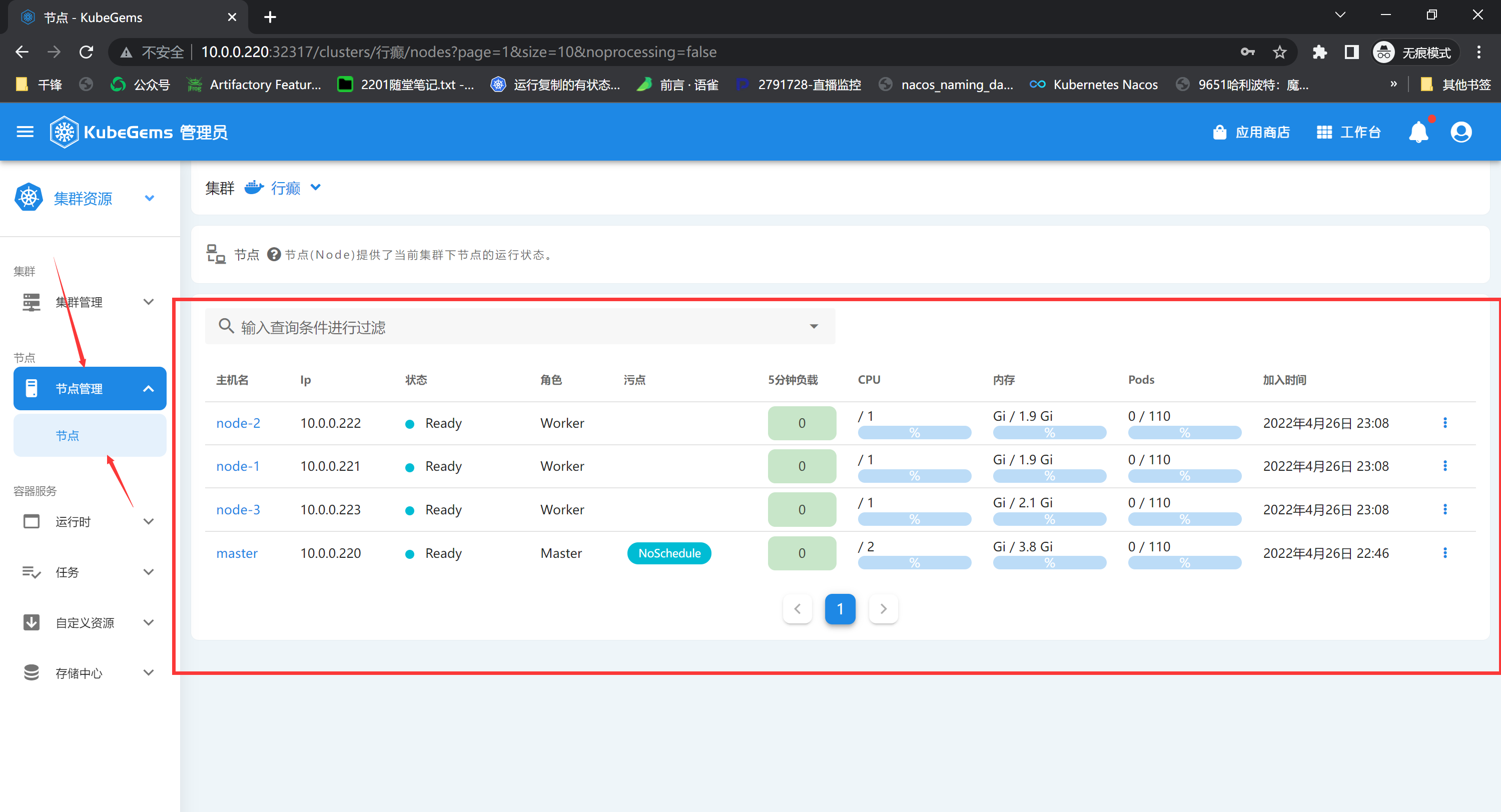Expand the 任务 sidebar group
The image size is (1501, 812).
(90, 572)
